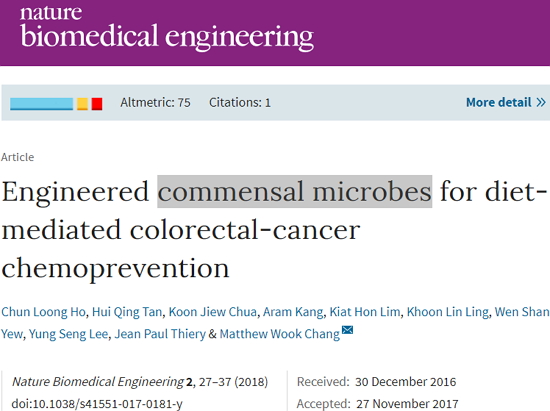Click the highlighted words commensal microbes

tap(295, 191)
